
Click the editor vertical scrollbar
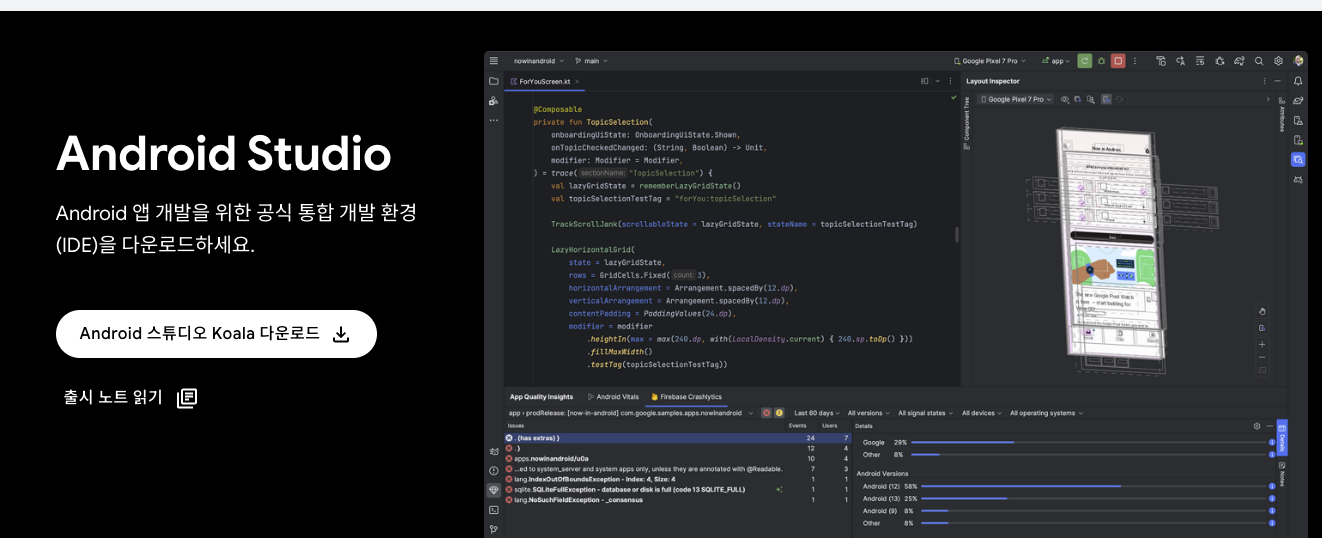pos(957,235)
